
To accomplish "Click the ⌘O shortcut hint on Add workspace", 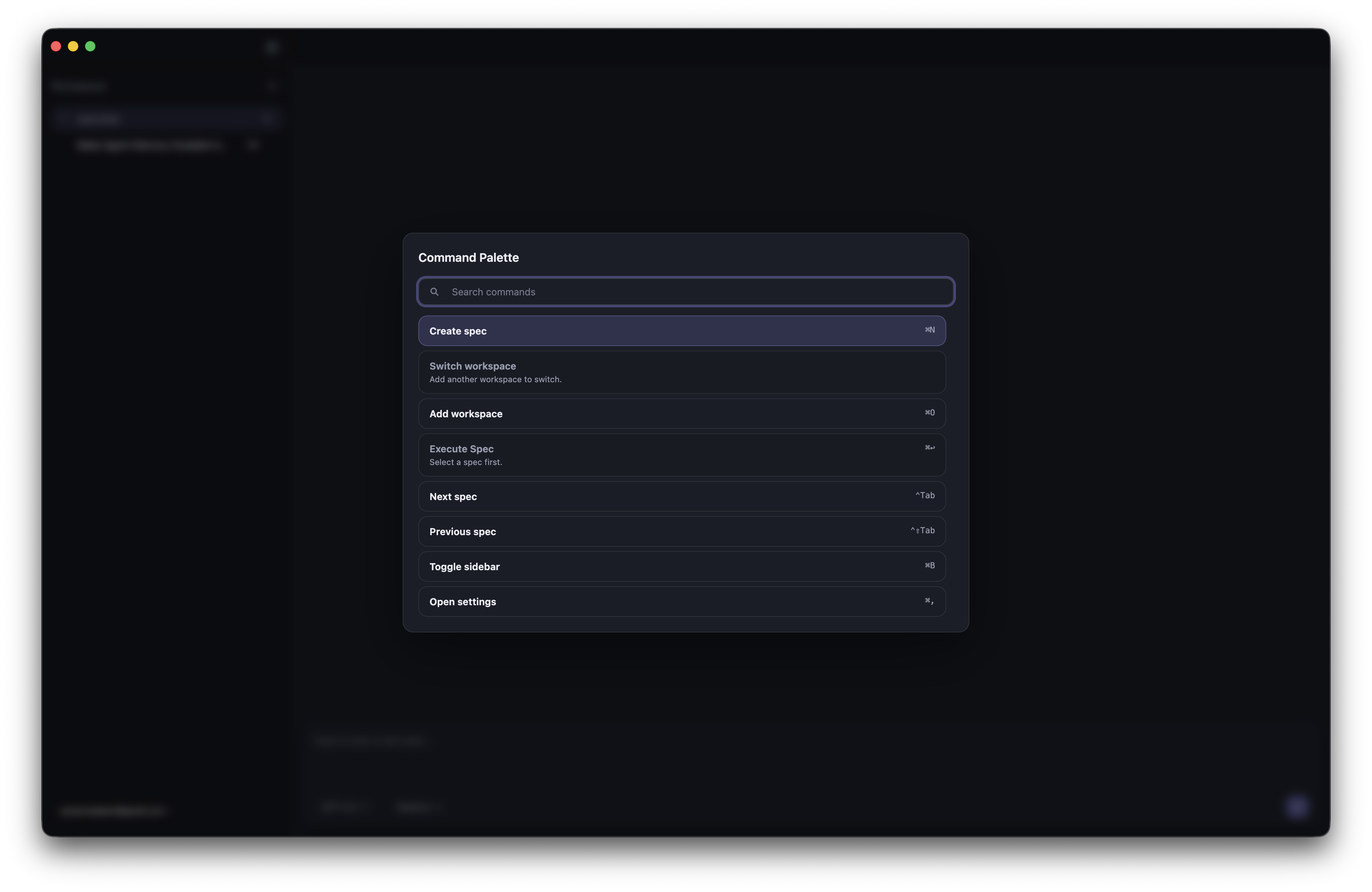I will pos(929,412).
